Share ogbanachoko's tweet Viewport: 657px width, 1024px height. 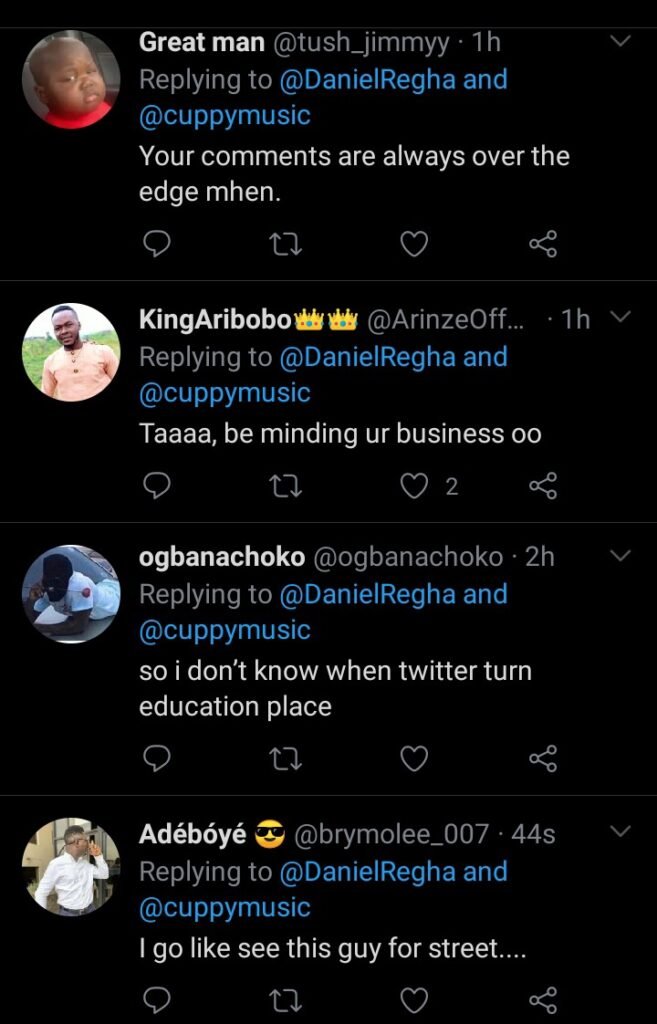pos(542,761)
